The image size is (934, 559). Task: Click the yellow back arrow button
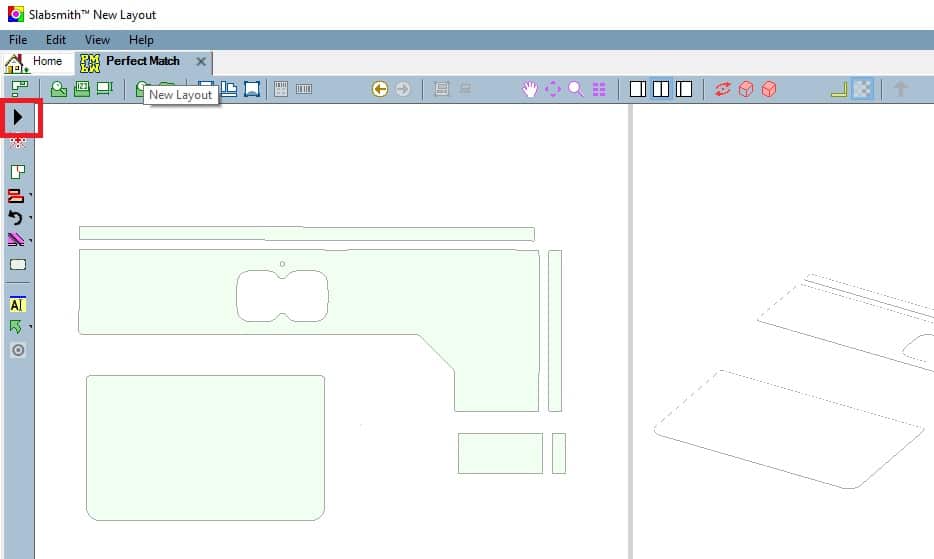[x=380, y=90]
